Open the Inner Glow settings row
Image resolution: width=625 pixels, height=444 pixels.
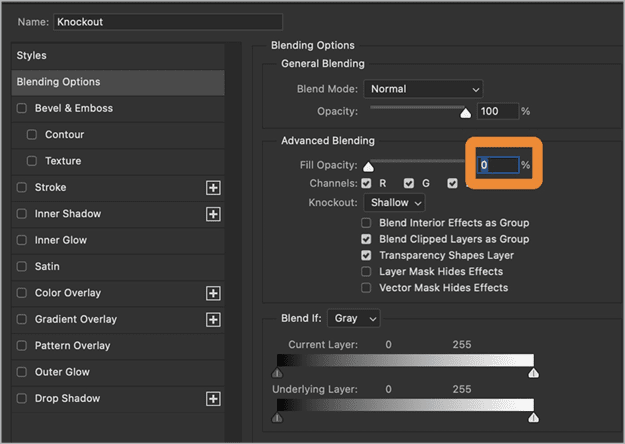coord(118,240)
